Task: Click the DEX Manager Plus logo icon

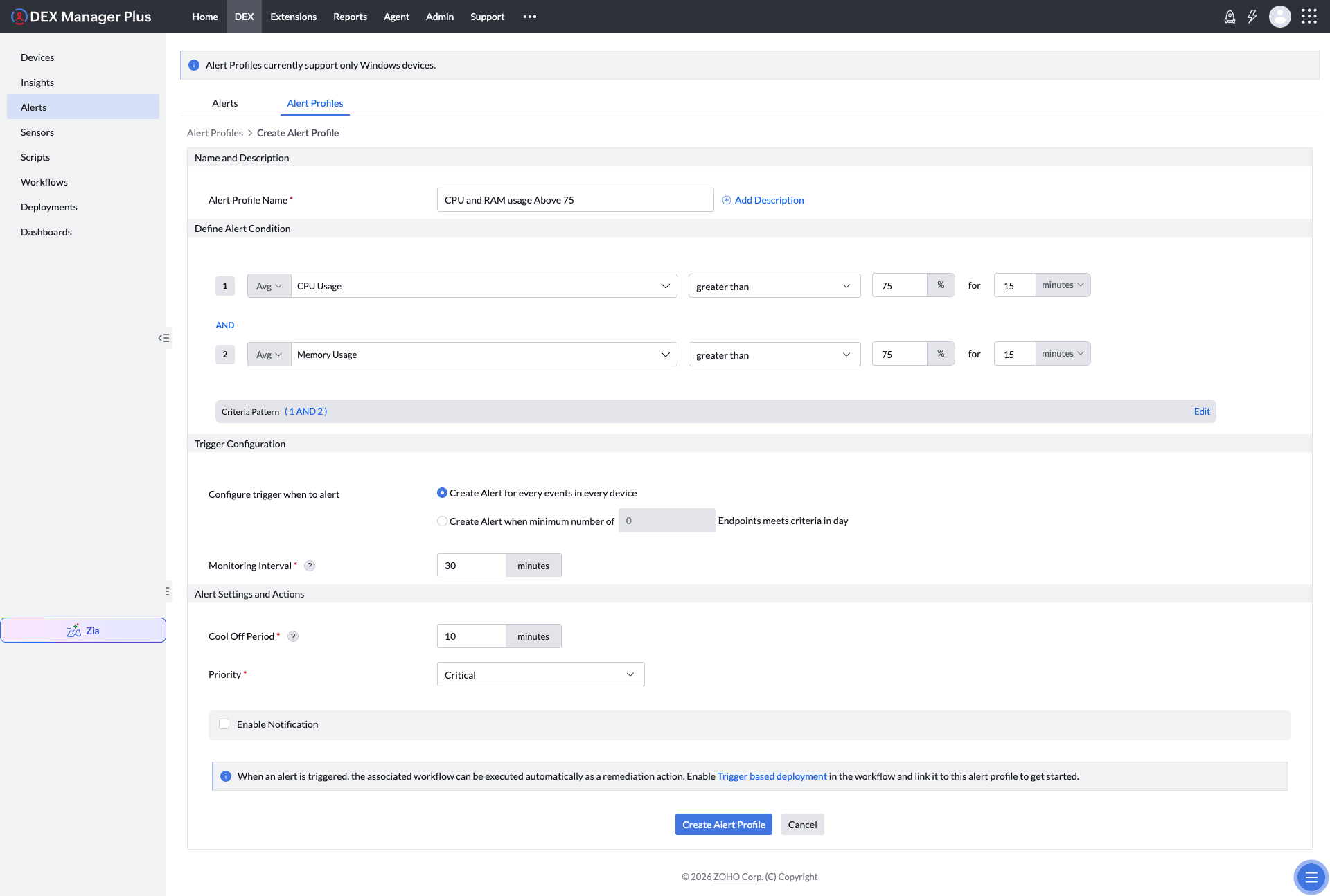Action: [19, 17]
